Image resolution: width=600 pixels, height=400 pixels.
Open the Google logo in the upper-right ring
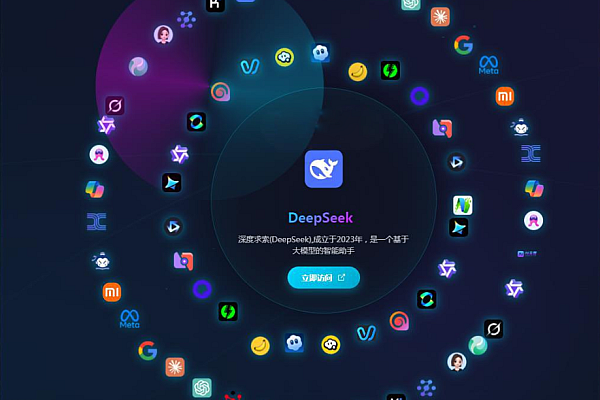[463, 45]
